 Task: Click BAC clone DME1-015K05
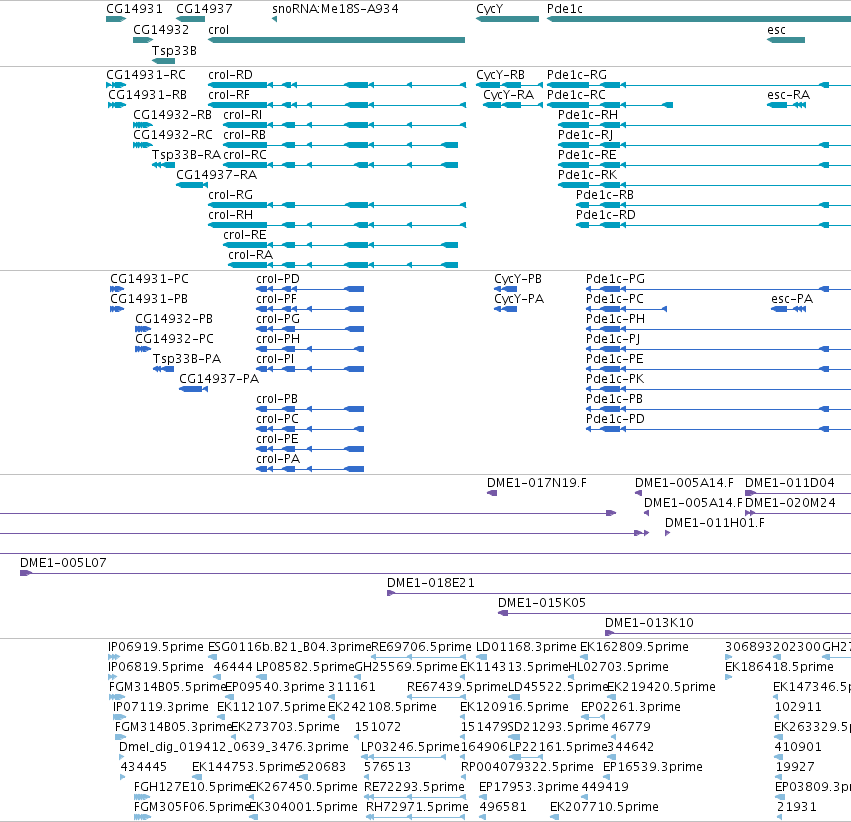[x=675, y=613]
